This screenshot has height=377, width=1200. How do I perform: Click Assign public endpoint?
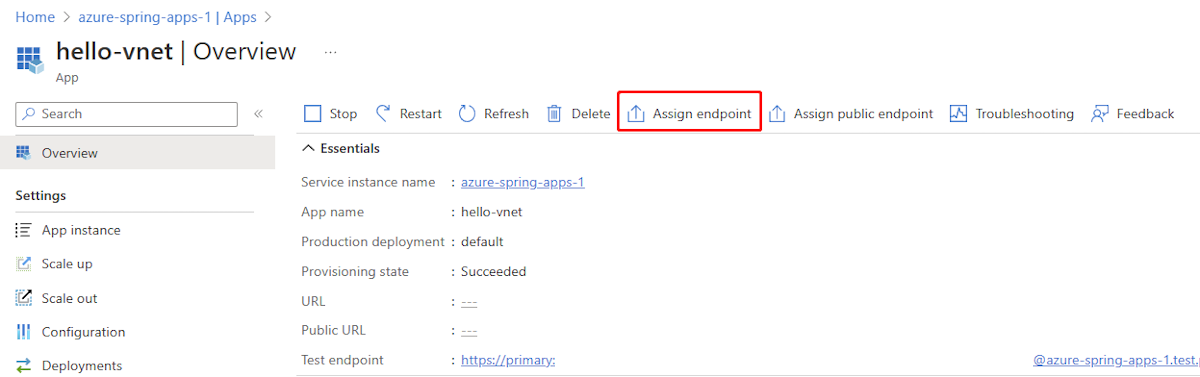point(851,114)
